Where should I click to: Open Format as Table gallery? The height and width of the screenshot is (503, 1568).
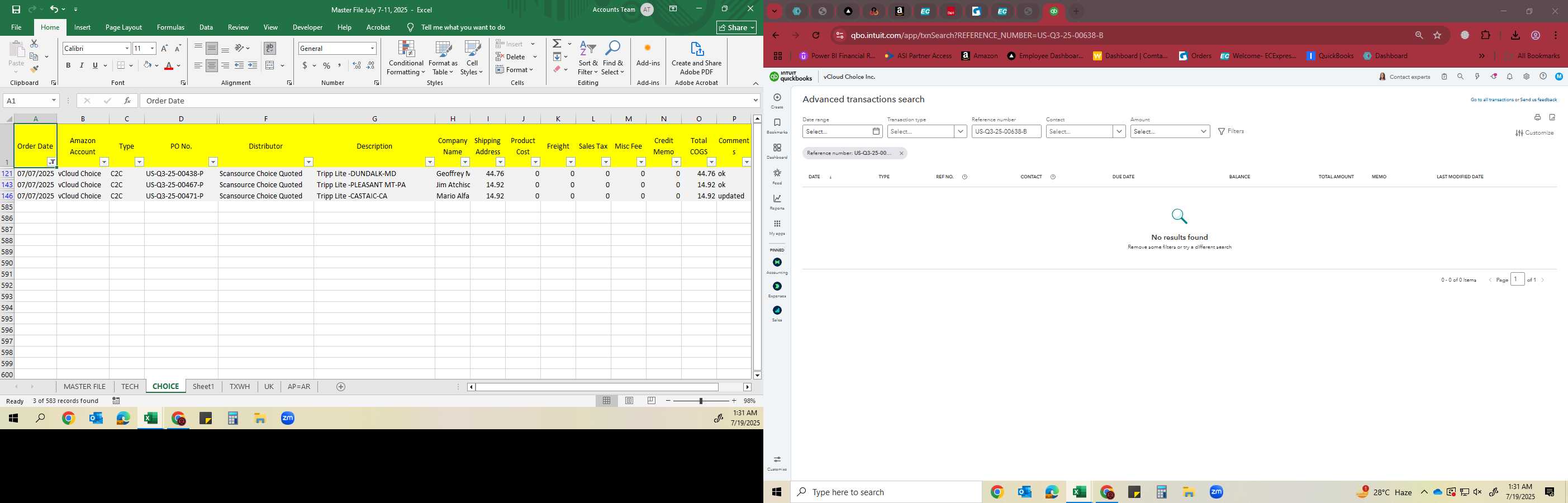pos(443,59)
